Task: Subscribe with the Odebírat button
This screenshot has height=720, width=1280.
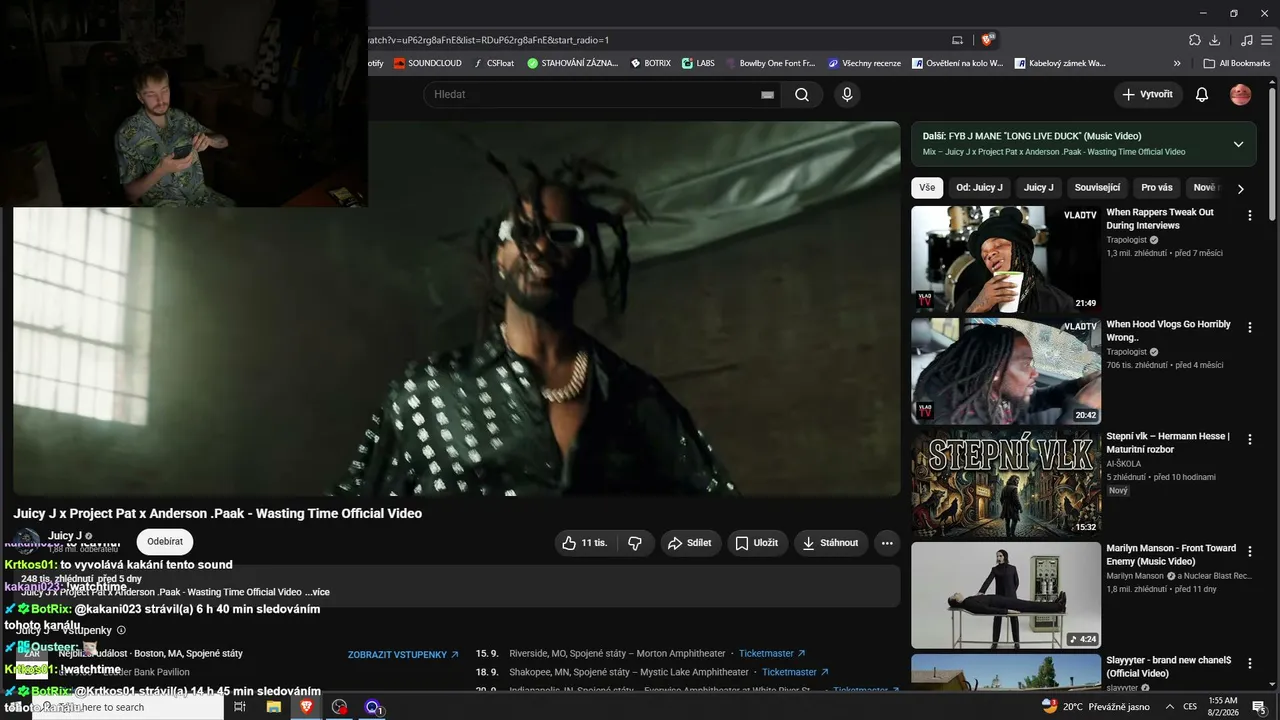Action: (165, 542)
